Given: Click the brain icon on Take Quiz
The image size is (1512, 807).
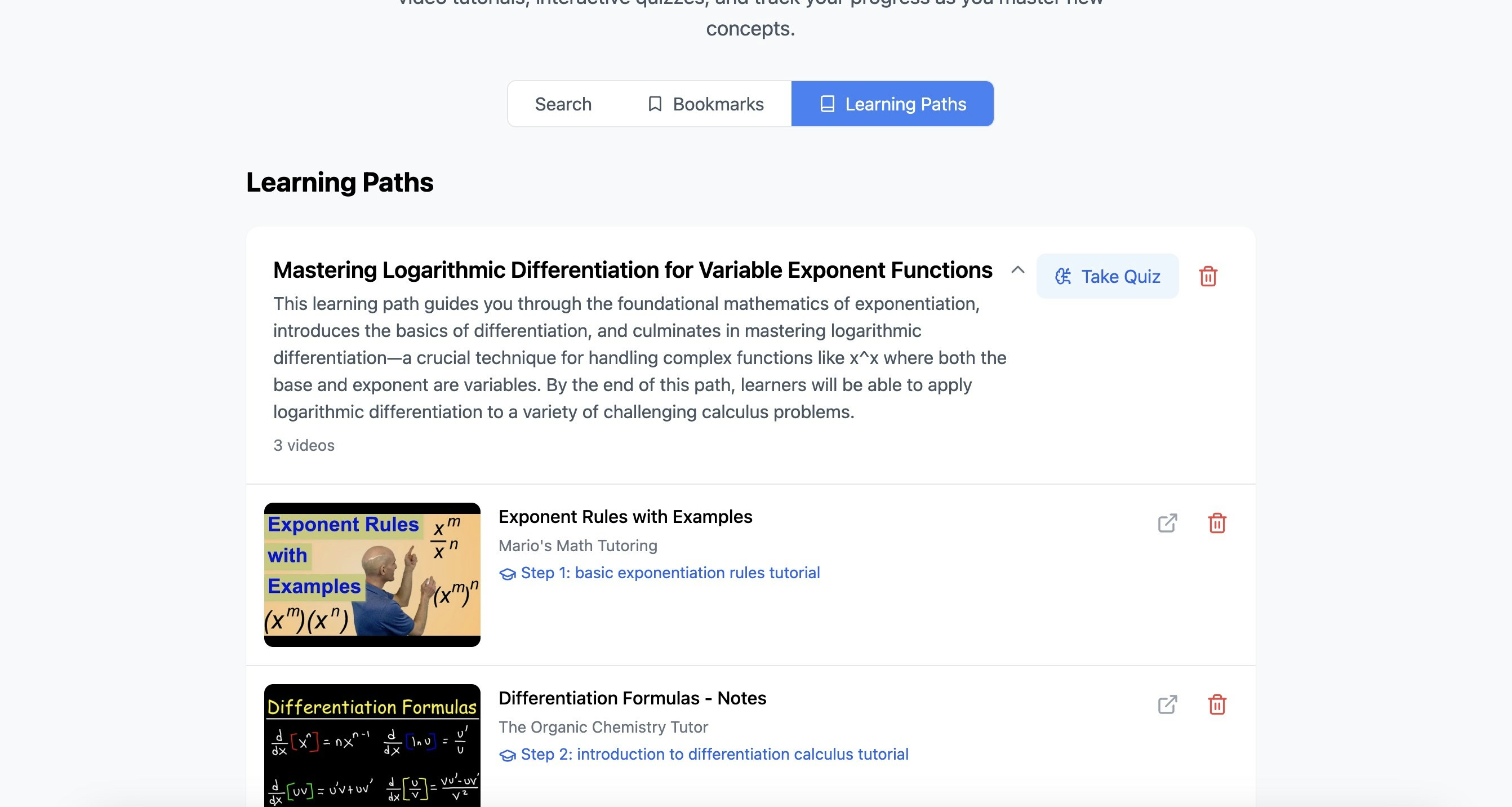Looking at the screenshot, I should click(1063, 276).
